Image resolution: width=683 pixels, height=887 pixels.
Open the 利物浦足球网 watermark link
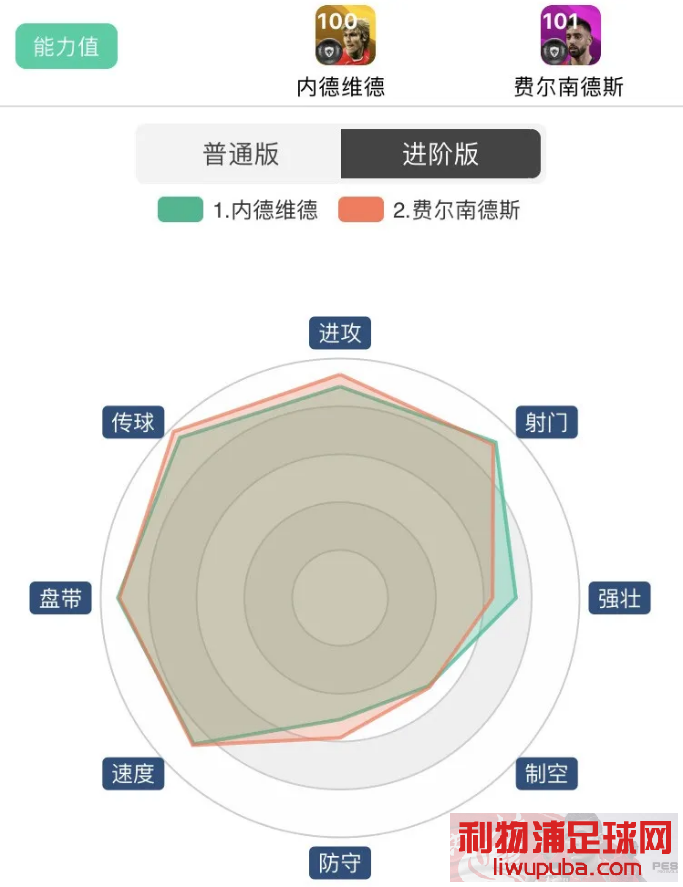click(564, 847)
